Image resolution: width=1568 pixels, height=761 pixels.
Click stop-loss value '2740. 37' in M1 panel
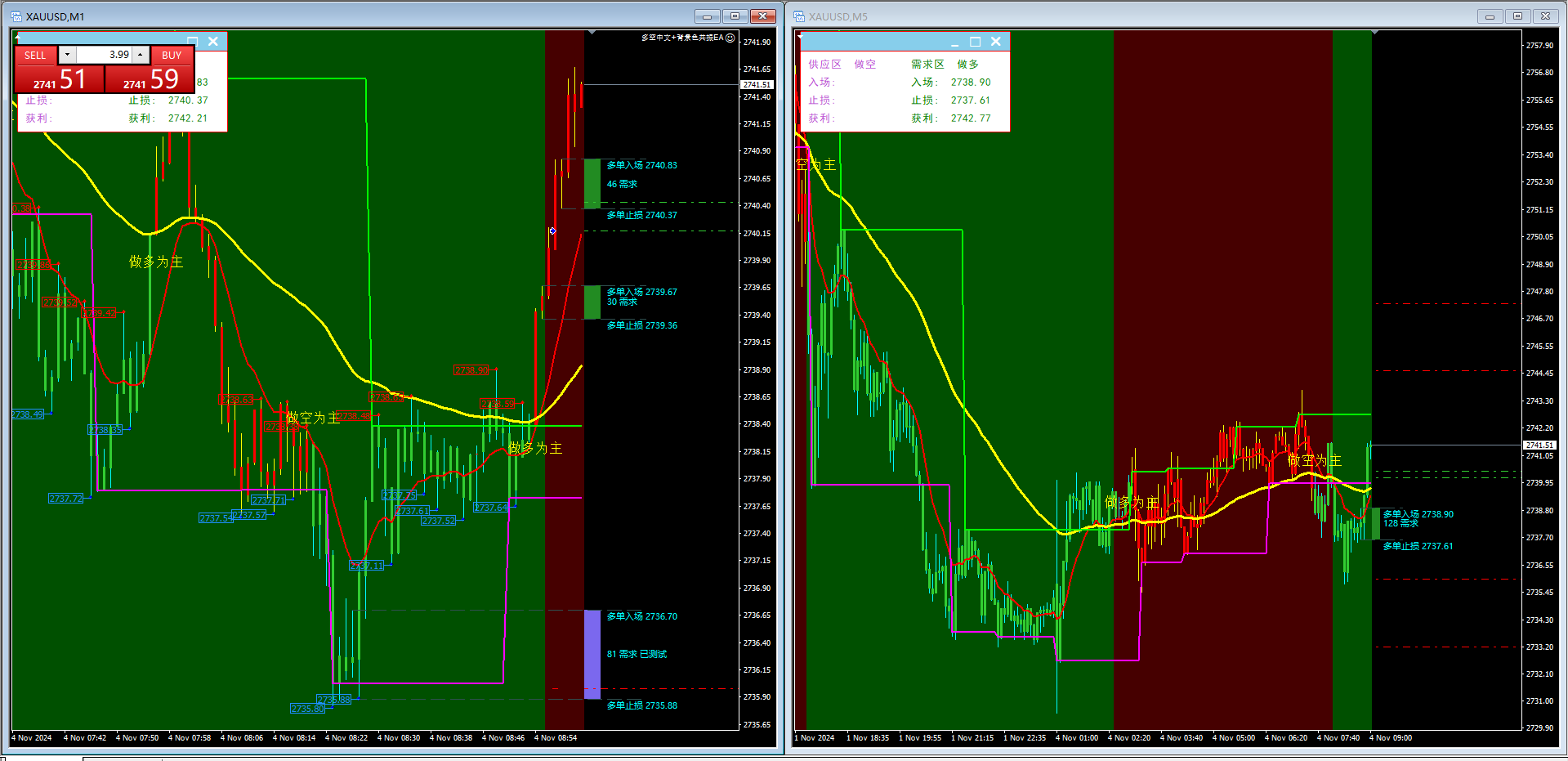188,101
